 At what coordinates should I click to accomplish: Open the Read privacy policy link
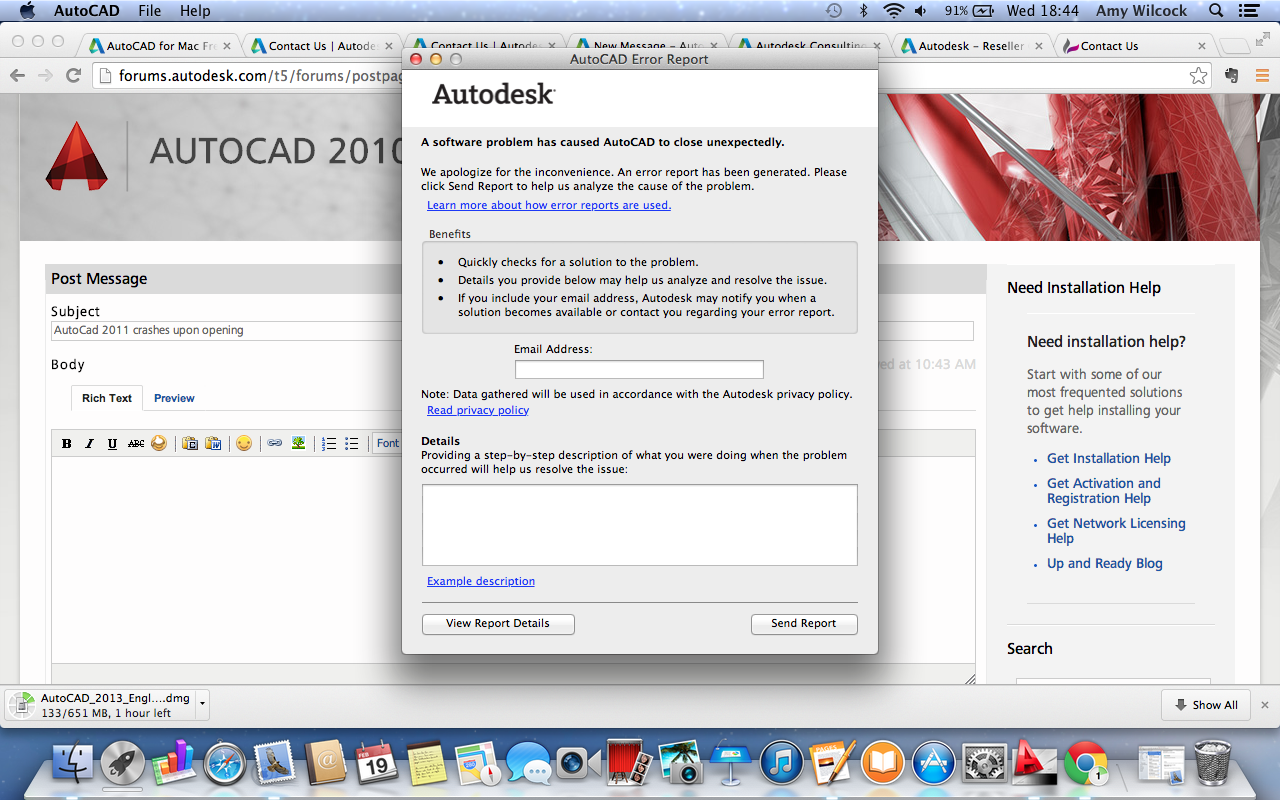point(478,410)
